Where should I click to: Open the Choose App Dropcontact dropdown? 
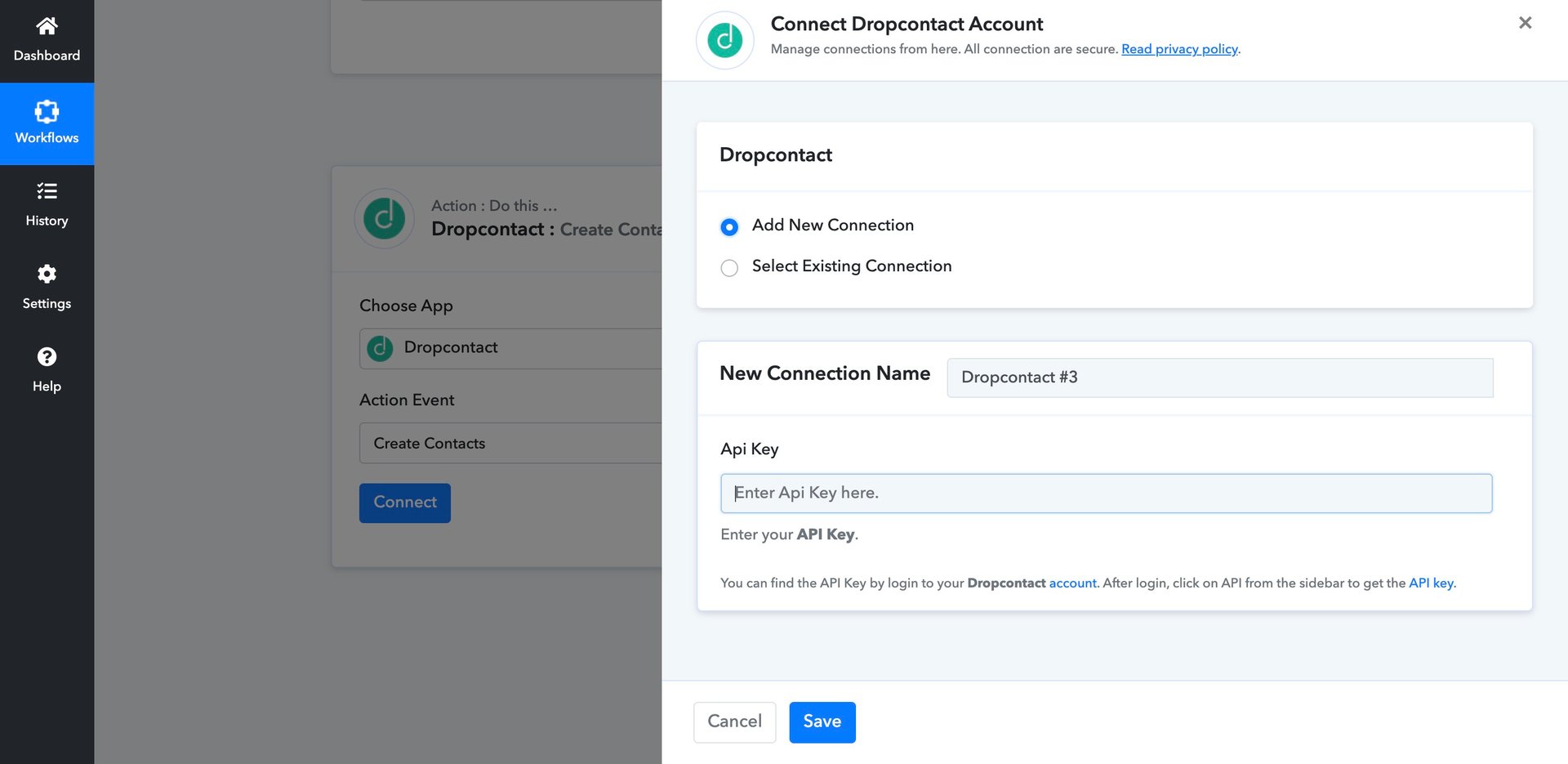coord(510,348)
